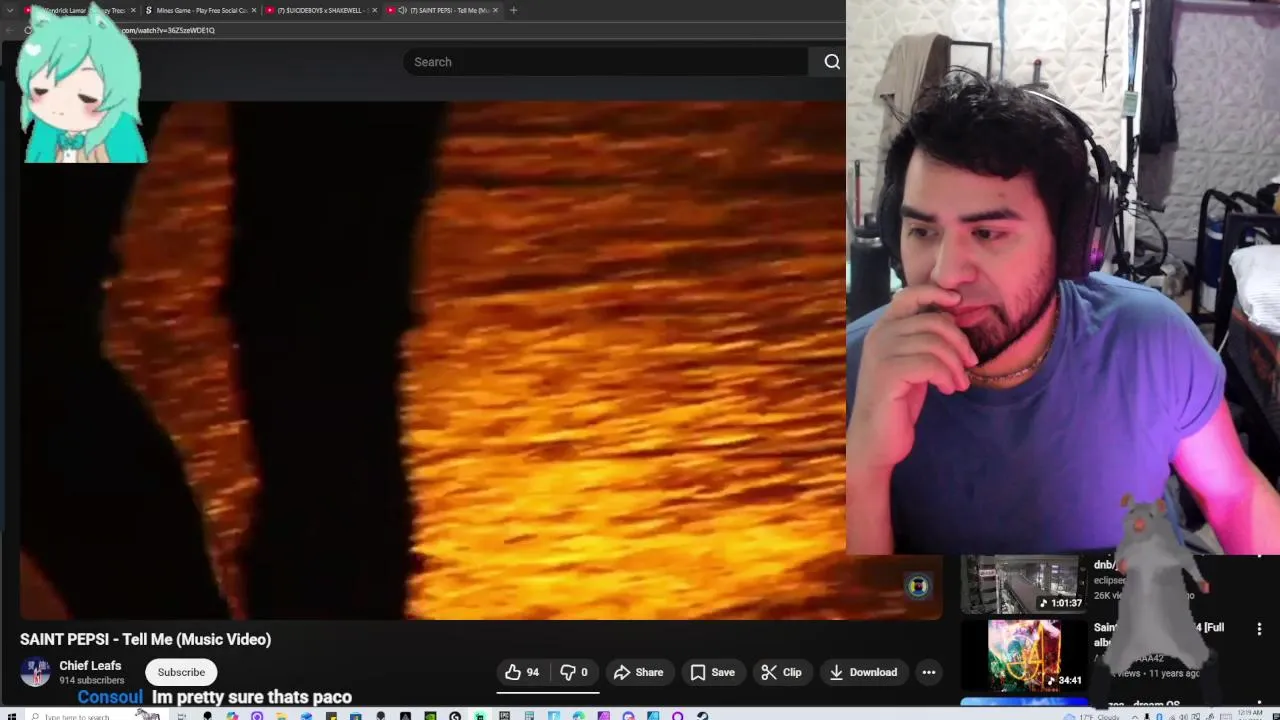Image resolution: width=1280 pixels, height=720 pixels.
Task: Like the video with 94 likes
Action: click(522, 672)
